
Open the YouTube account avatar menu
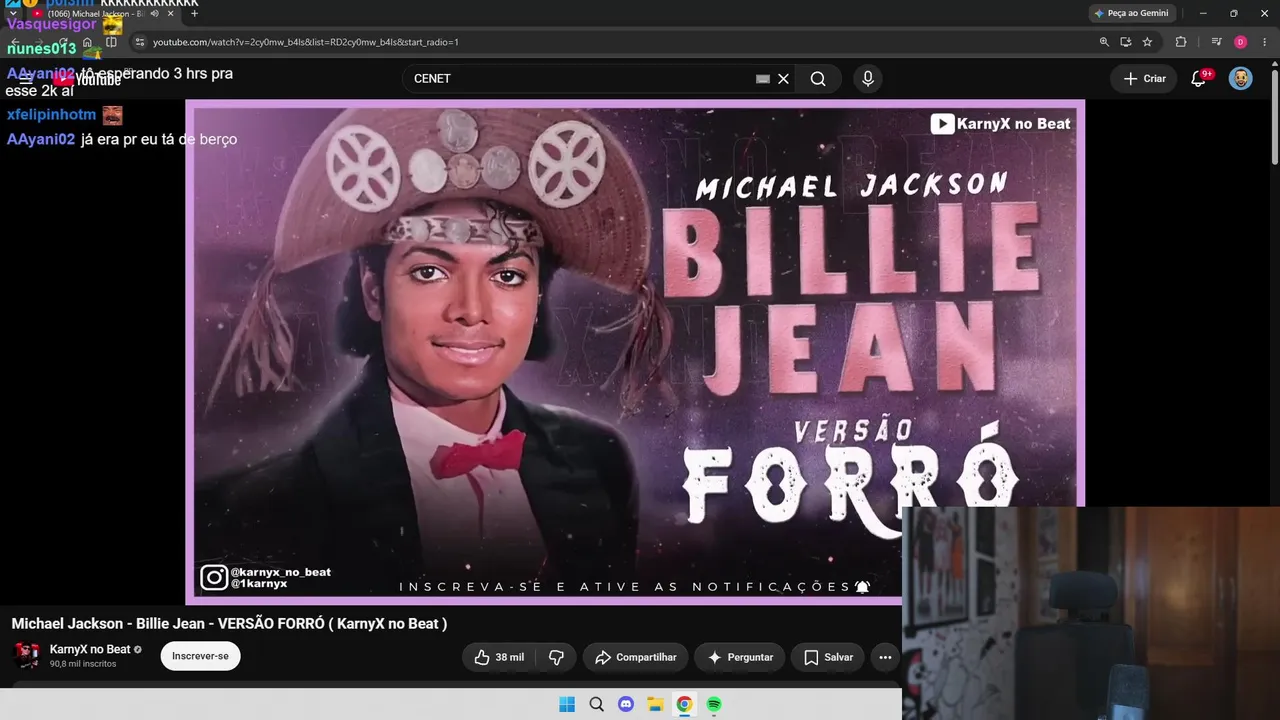(x=1241, y=79)
